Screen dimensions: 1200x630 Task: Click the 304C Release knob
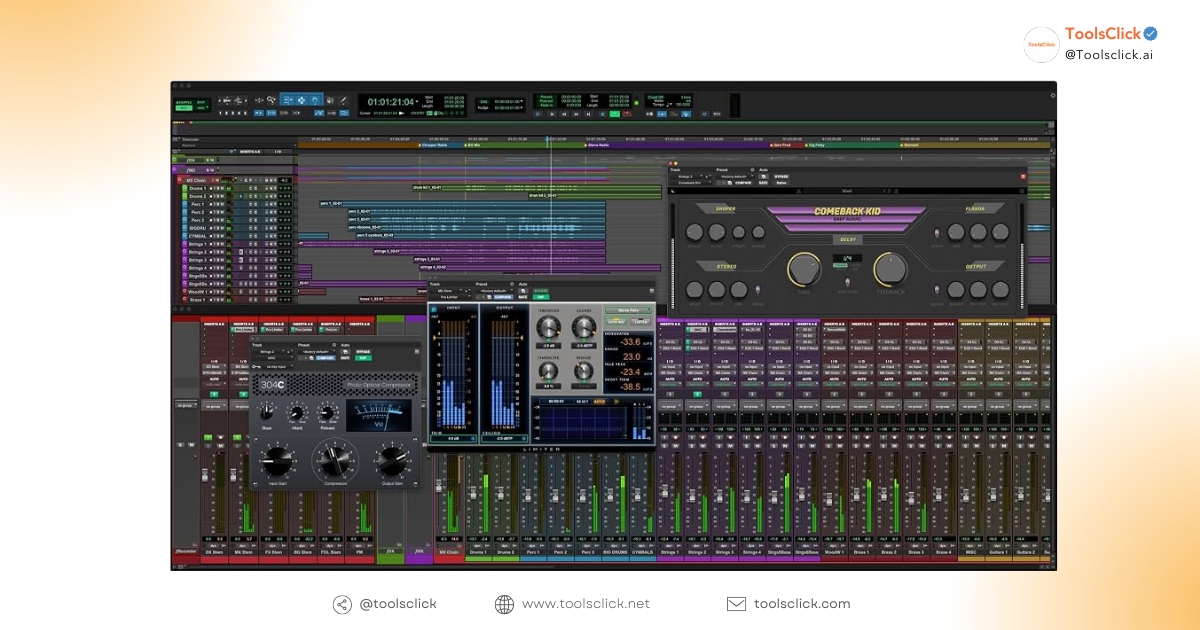click(327, 412)
